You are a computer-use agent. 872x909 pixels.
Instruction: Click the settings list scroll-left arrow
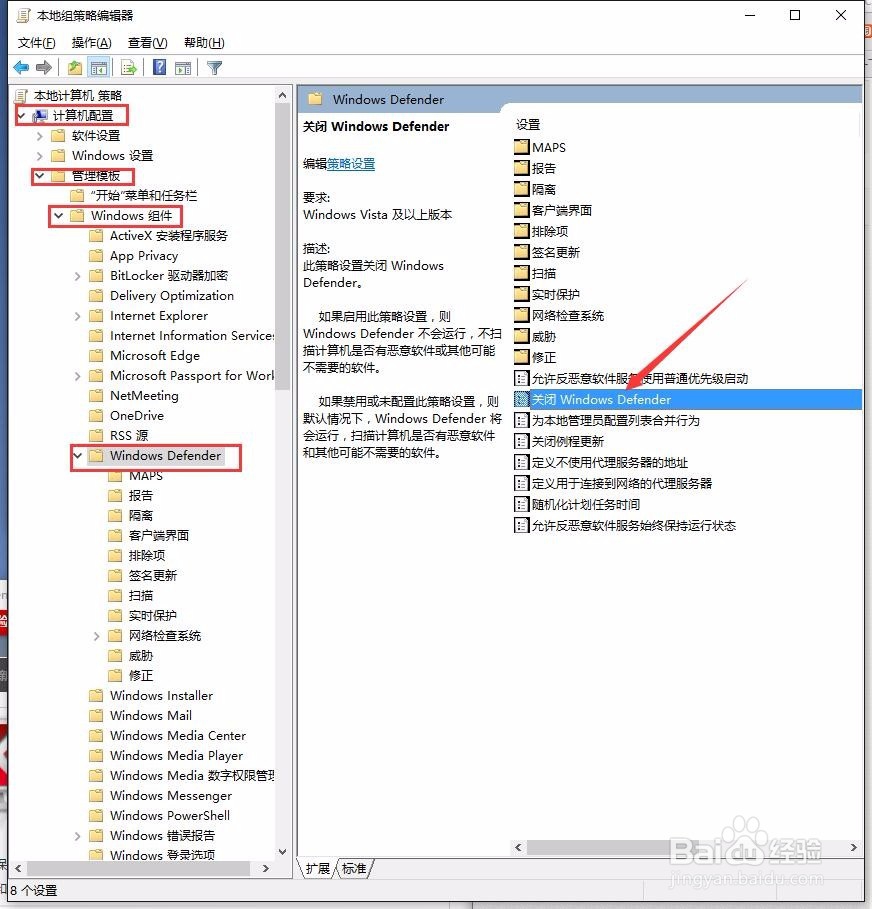point(518,848)
